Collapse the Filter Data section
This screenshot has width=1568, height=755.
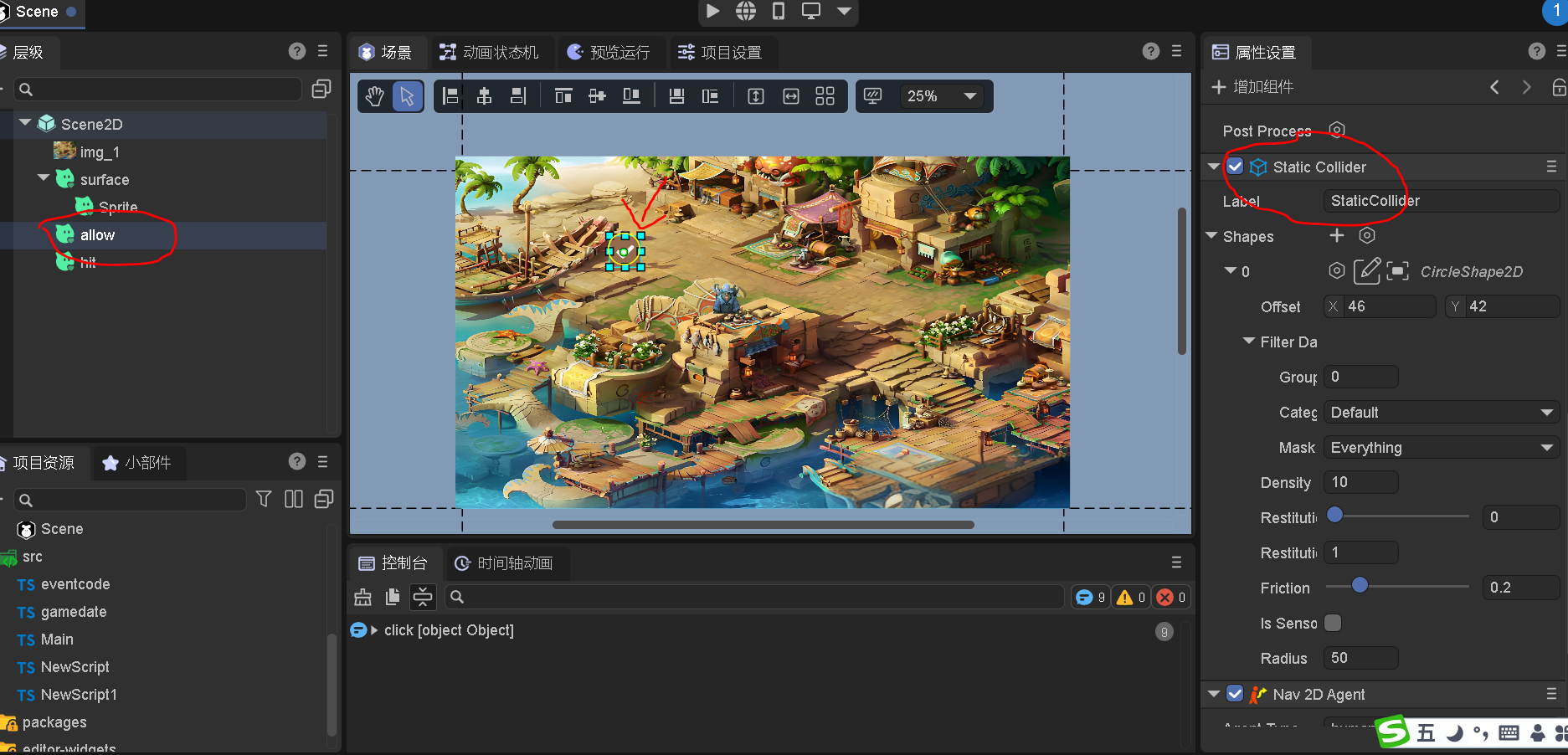1249,342
